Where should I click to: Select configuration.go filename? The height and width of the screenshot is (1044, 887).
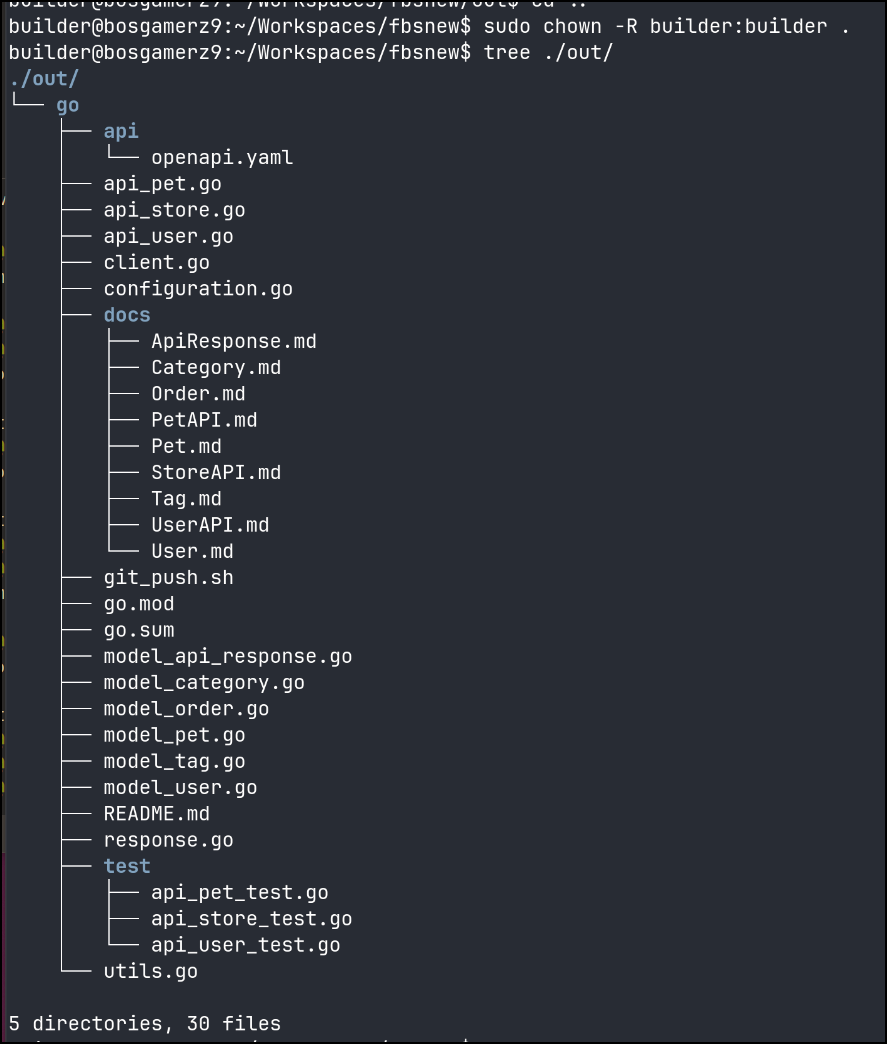[198, 289]
